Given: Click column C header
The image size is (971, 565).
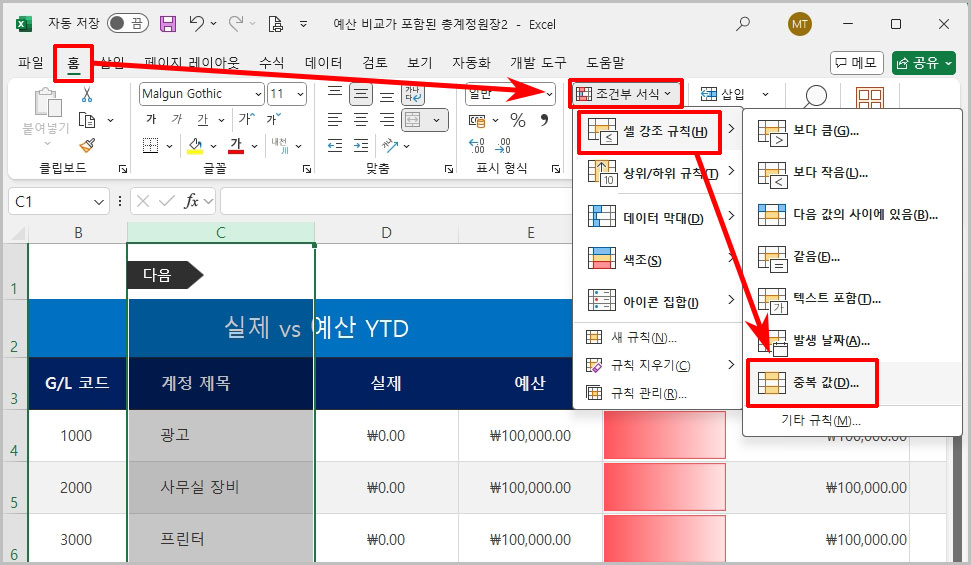Looking at the screenshot, I should [x=220, y=233].
